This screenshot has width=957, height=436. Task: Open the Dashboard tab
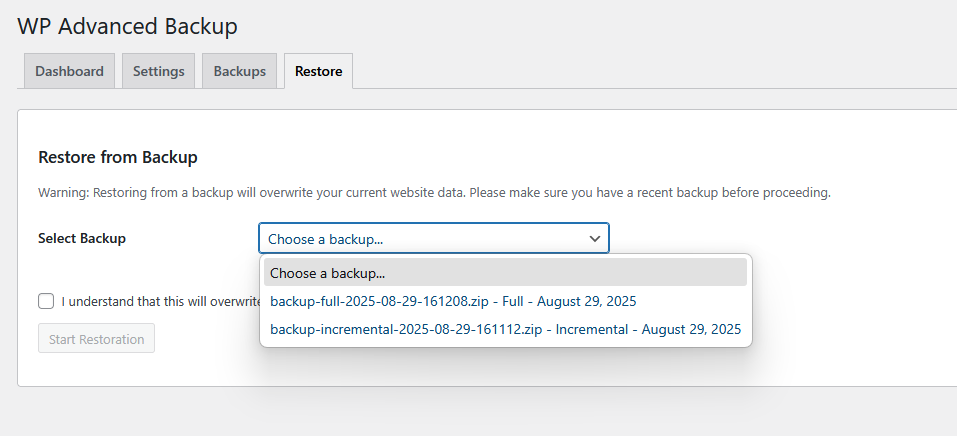pyautogui.click(x=69, y=71)
